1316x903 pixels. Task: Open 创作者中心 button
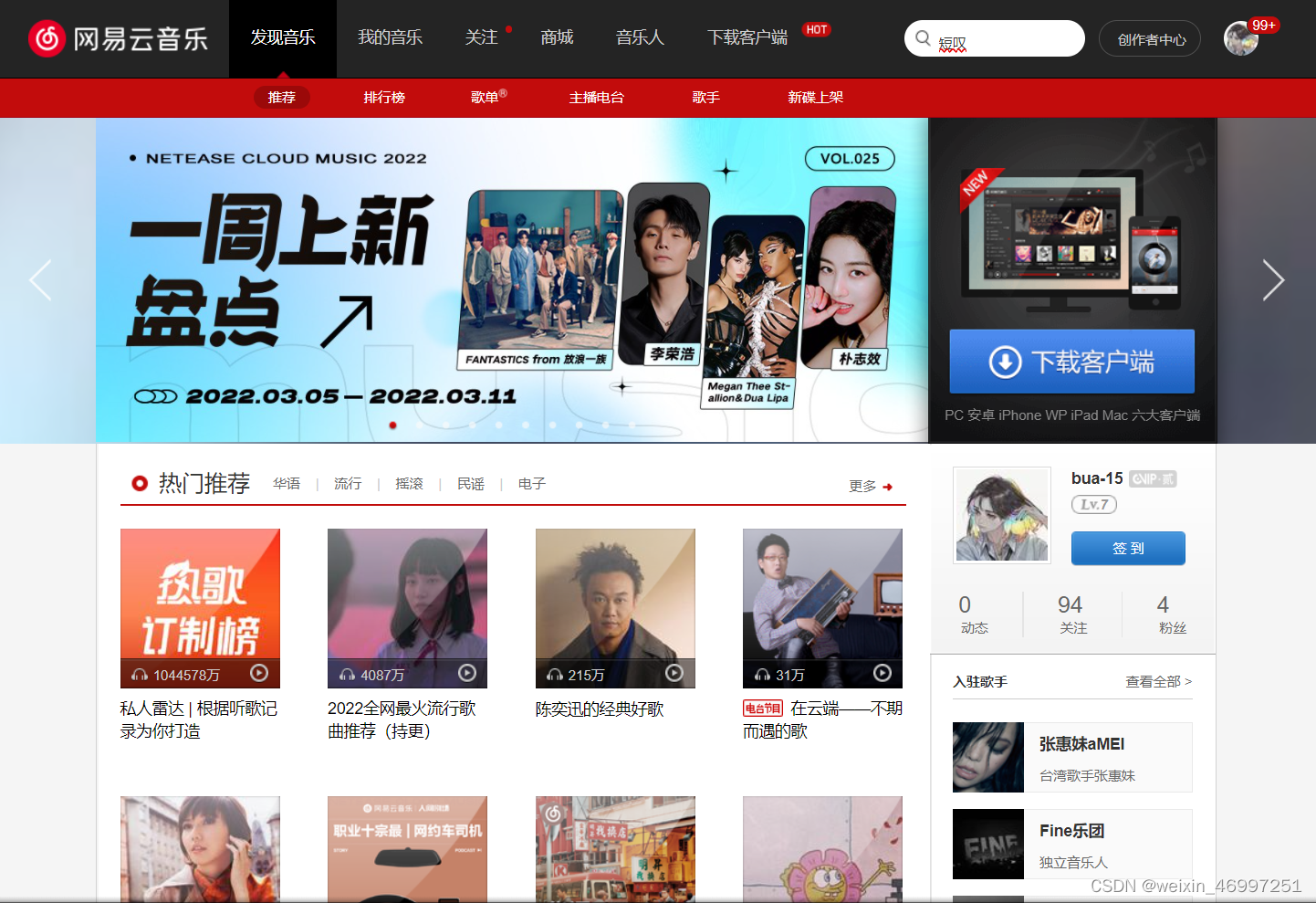[1150, 38]
